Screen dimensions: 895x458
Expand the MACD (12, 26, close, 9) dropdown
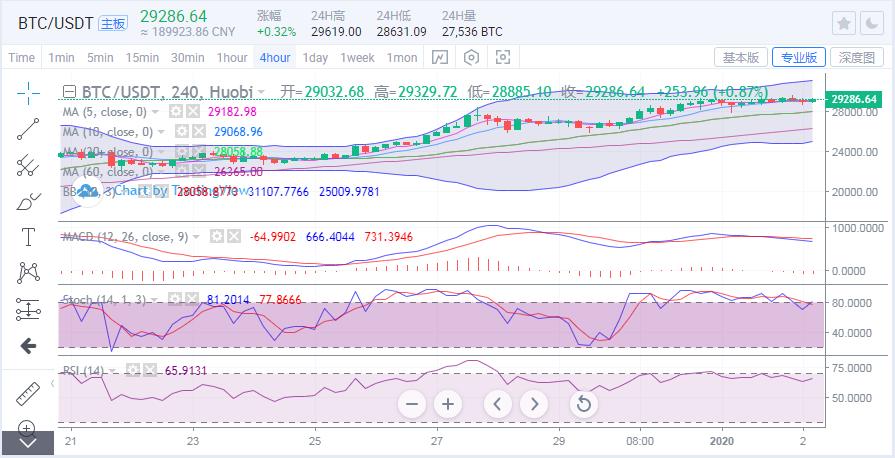pos(196,236)
